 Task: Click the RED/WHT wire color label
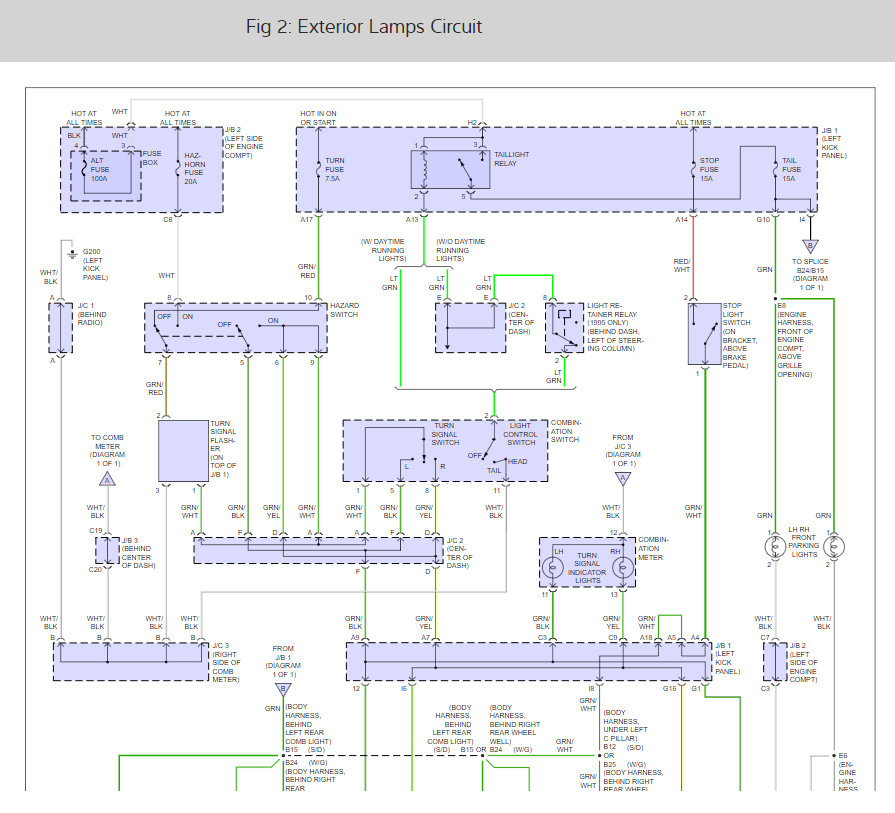tap(682, 265)
